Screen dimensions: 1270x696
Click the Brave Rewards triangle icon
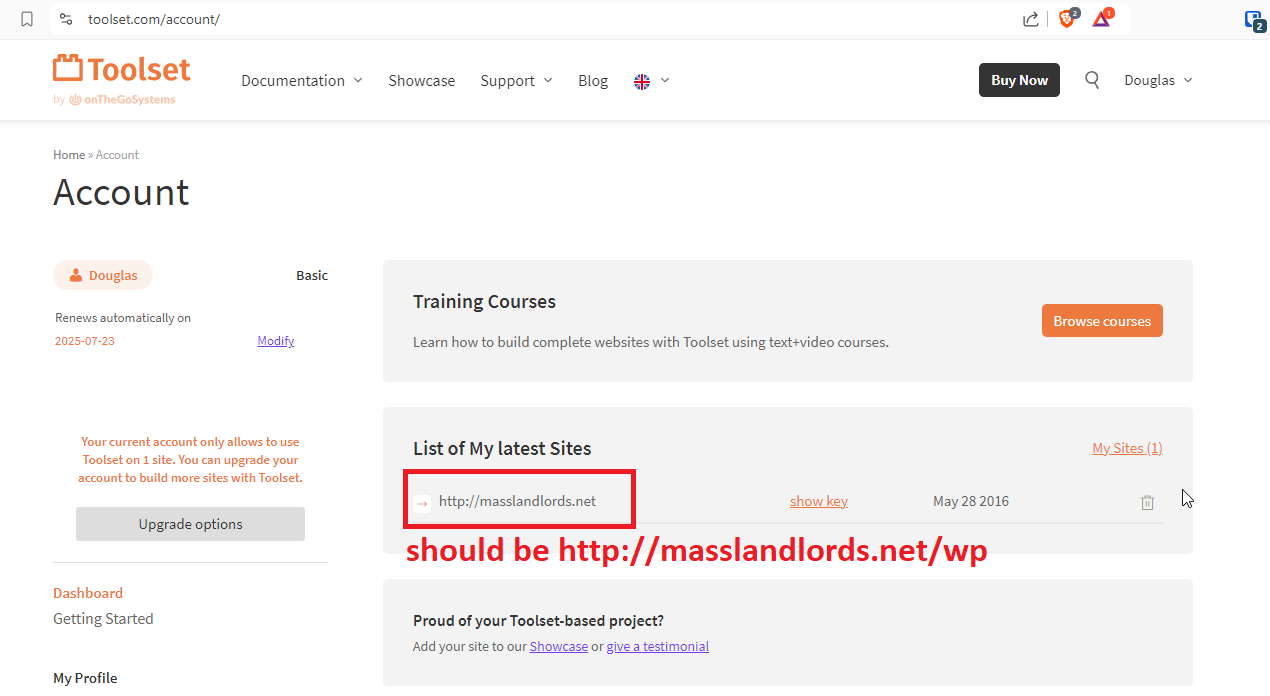point(1101,19)
